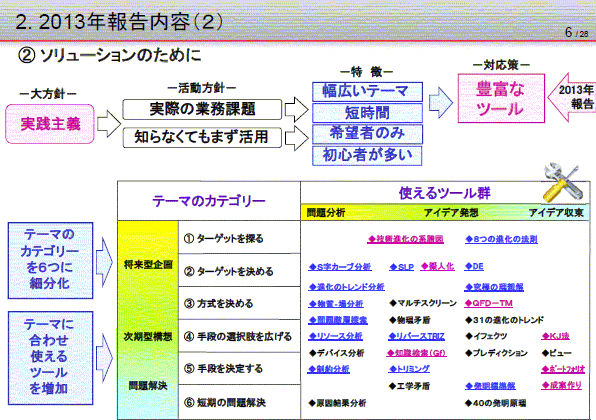The width and height of the screenshot is (596, 420).
Task: Click the arrow pointing to 豊富なツール box
Action: (441, 102)
